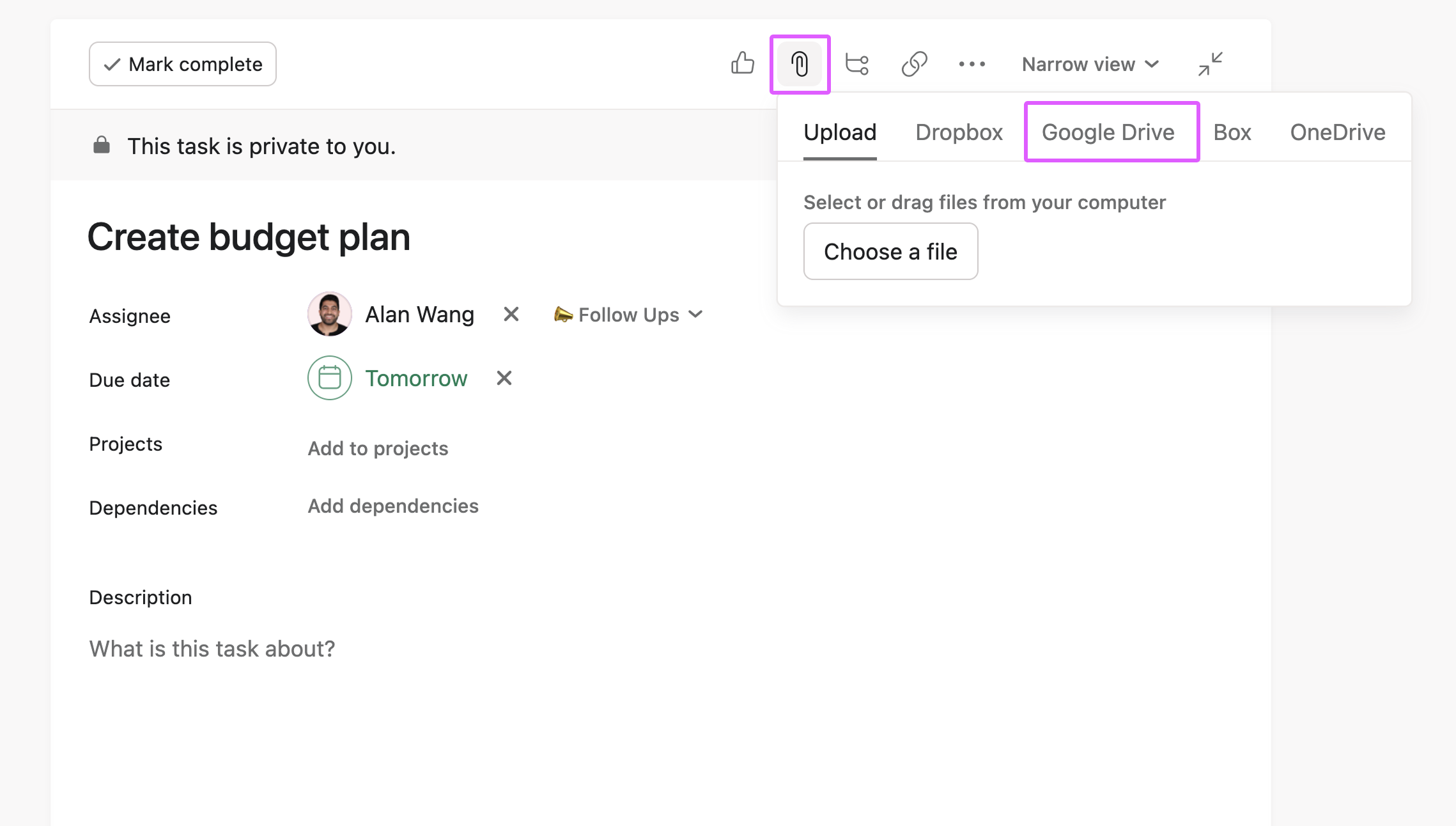Like the task with the thumbs up icon
This screenshot has height=826, width=1456.
point(741,64)
